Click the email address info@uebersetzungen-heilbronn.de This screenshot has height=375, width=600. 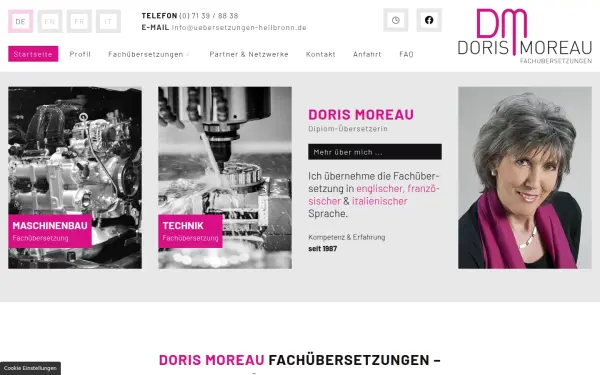pyautogui.click(x=239, y=28)
